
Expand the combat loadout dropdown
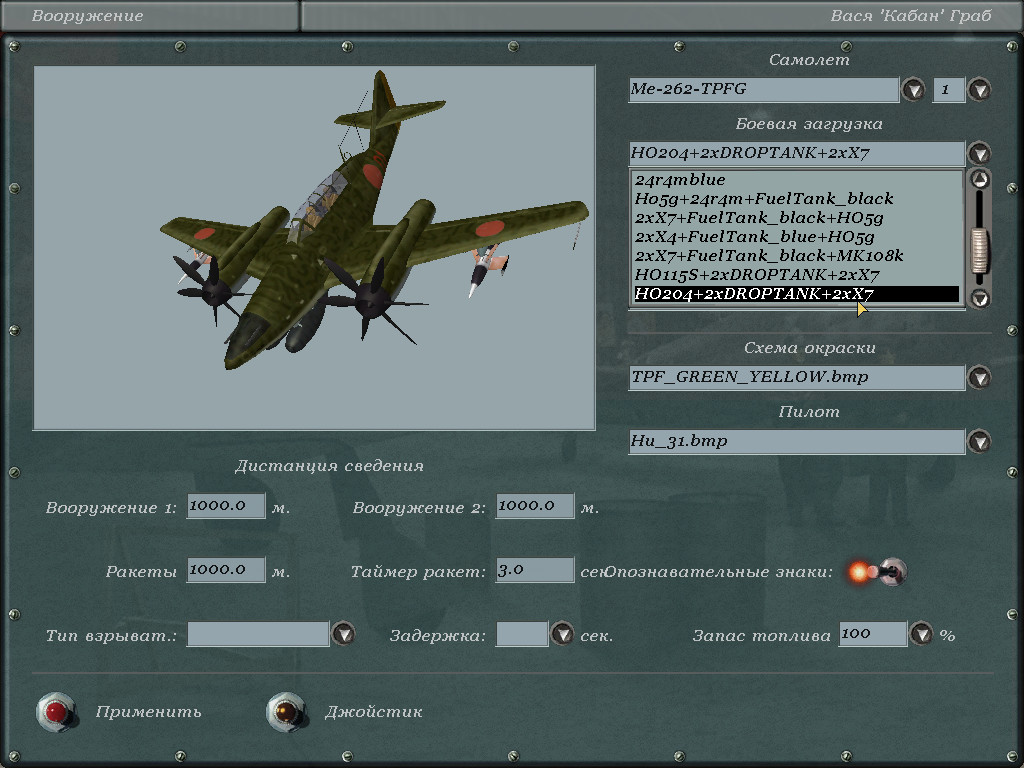pos(979,153)
